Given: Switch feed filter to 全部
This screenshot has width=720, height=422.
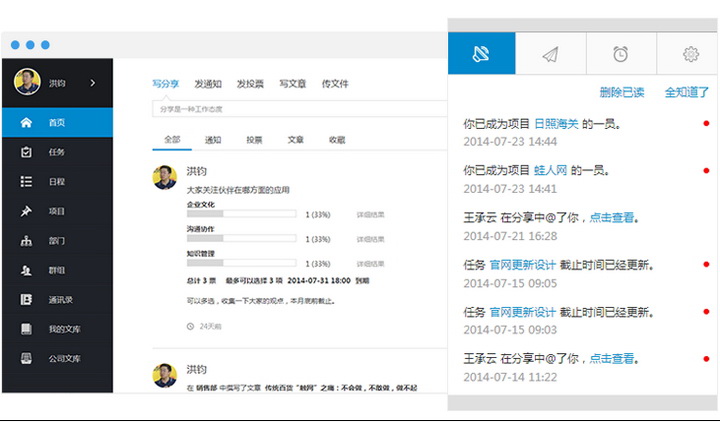Looking at the screenshot, I should (x=172, y=139).
